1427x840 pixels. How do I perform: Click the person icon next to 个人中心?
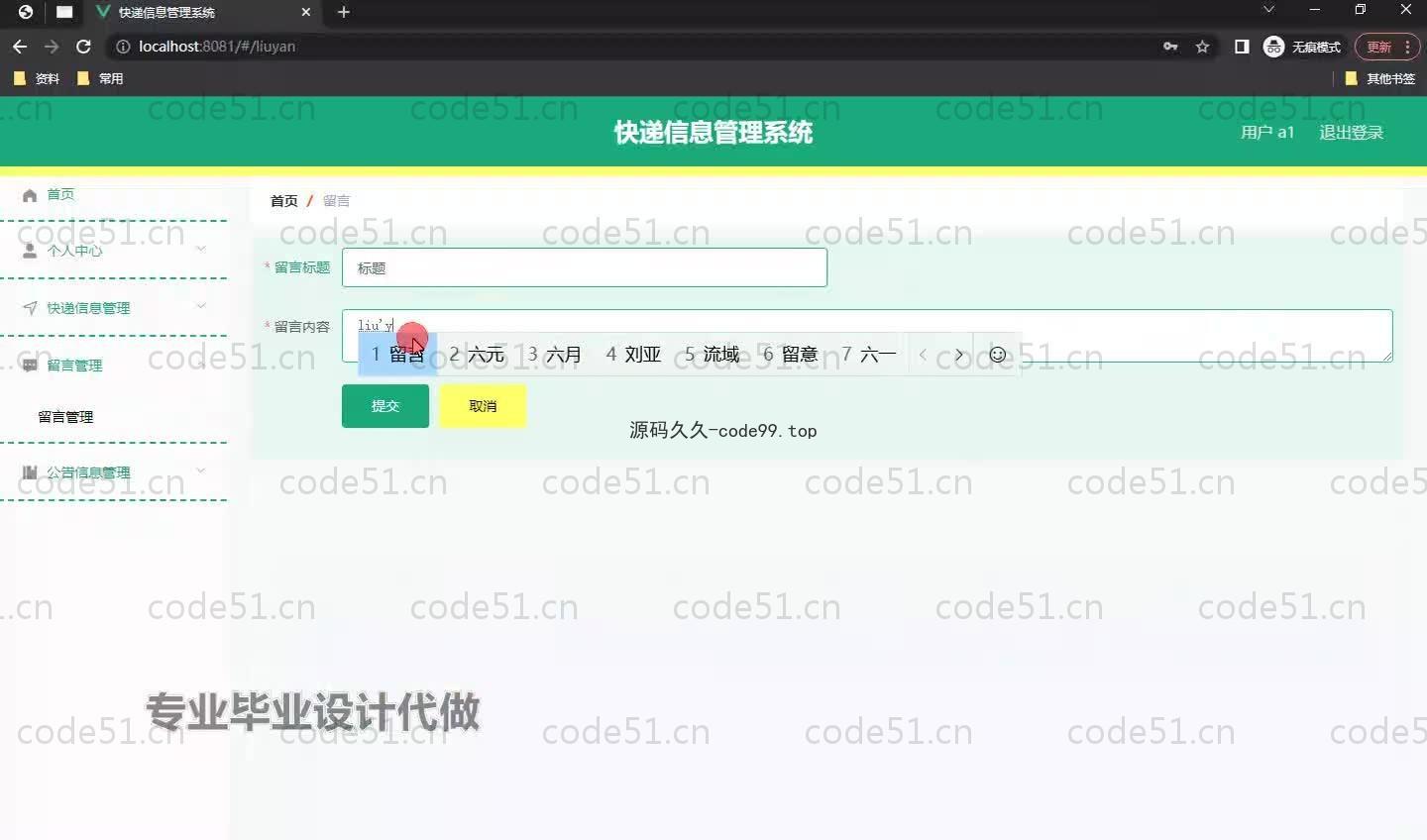(x=30, y=251)
